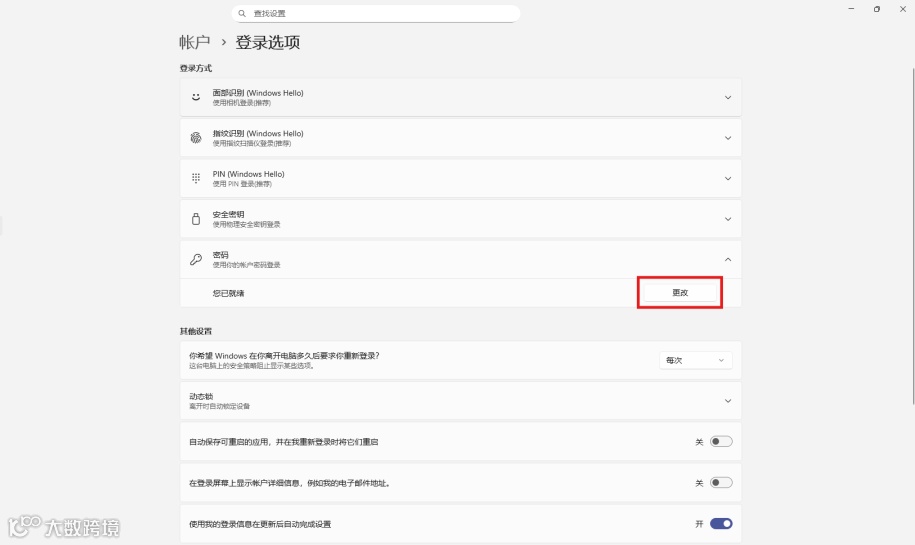Click the 离开时自动锁定设备 description
The image size is (915, 545).
click(x=219, y=406)
